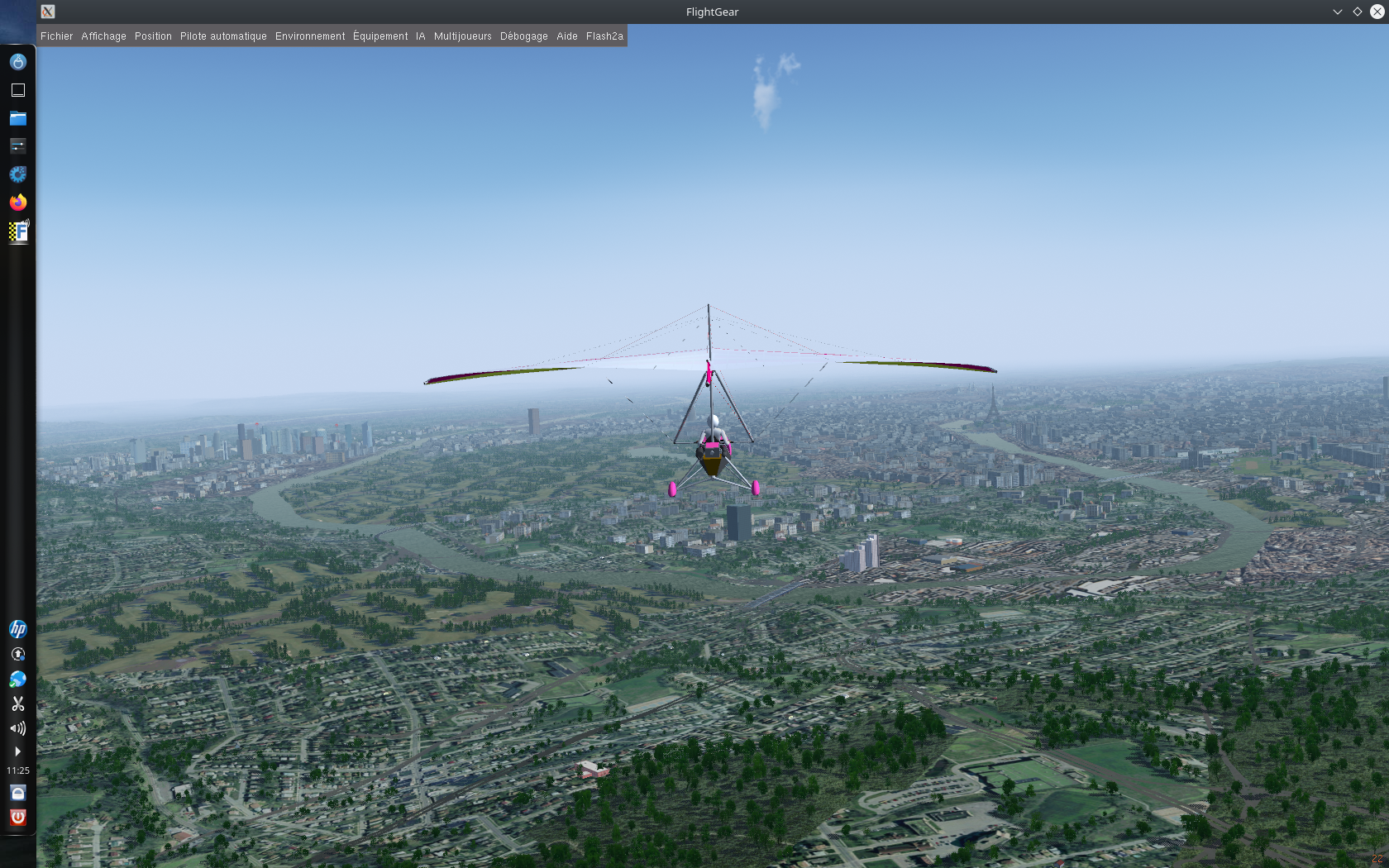
Task: Open the Aide menu
Action: click(x=566, y=36)
